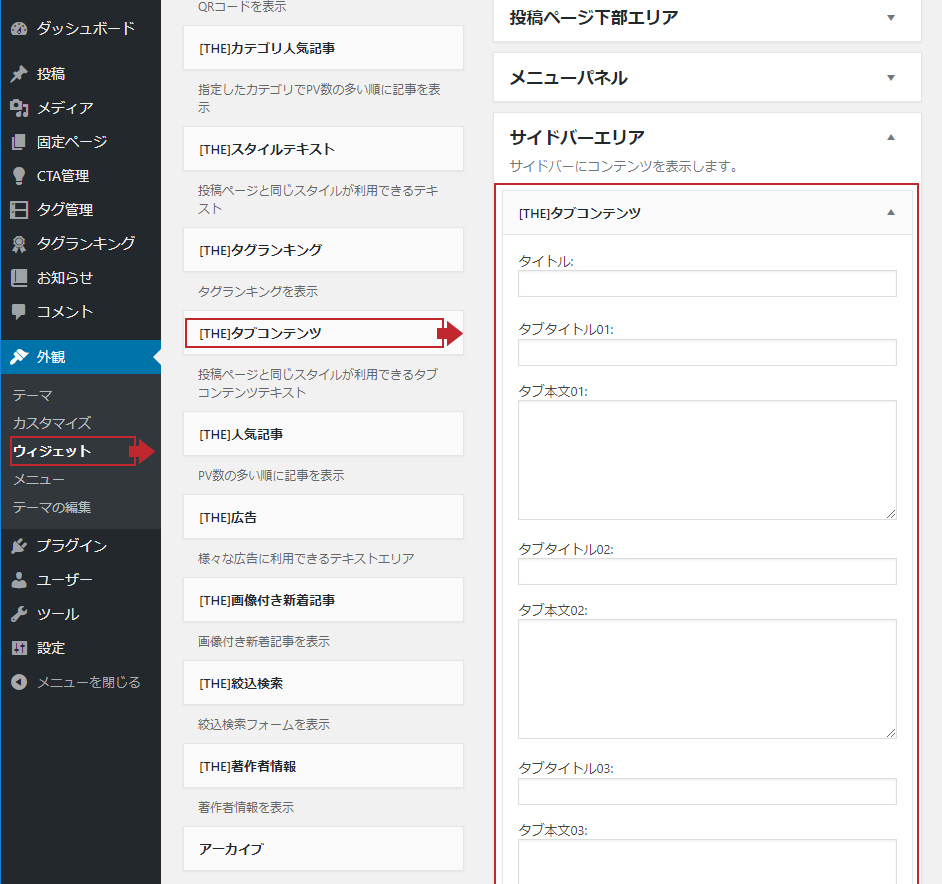Click the collapse-menu arrow icon メニューを閉じる
Screen dimensions: 942x884
pyautogui.click(x=19, y=682)
